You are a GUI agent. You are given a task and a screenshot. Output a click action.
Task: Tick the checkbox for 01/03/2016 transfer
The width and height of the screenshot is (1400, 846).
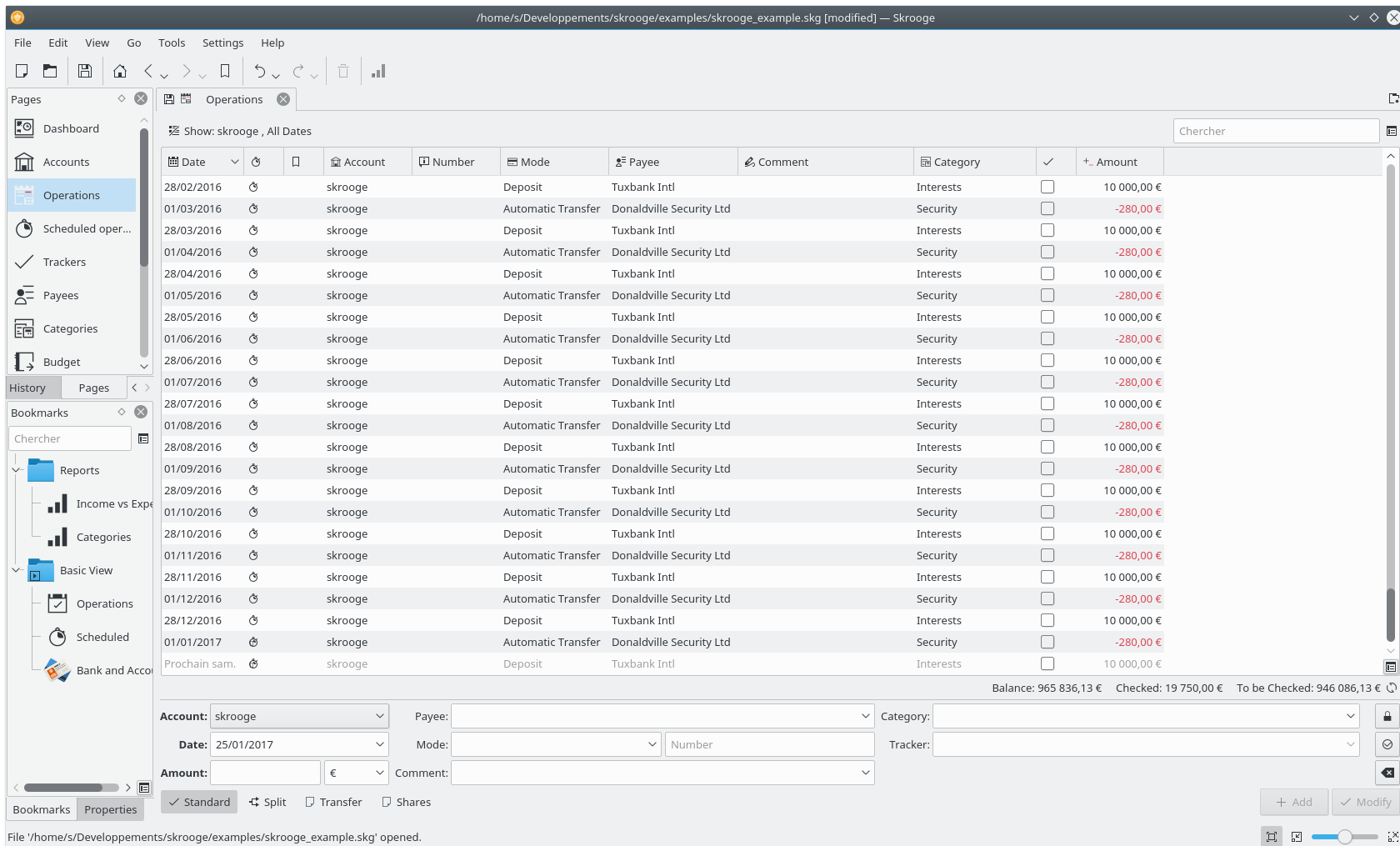coord(1047,209)
